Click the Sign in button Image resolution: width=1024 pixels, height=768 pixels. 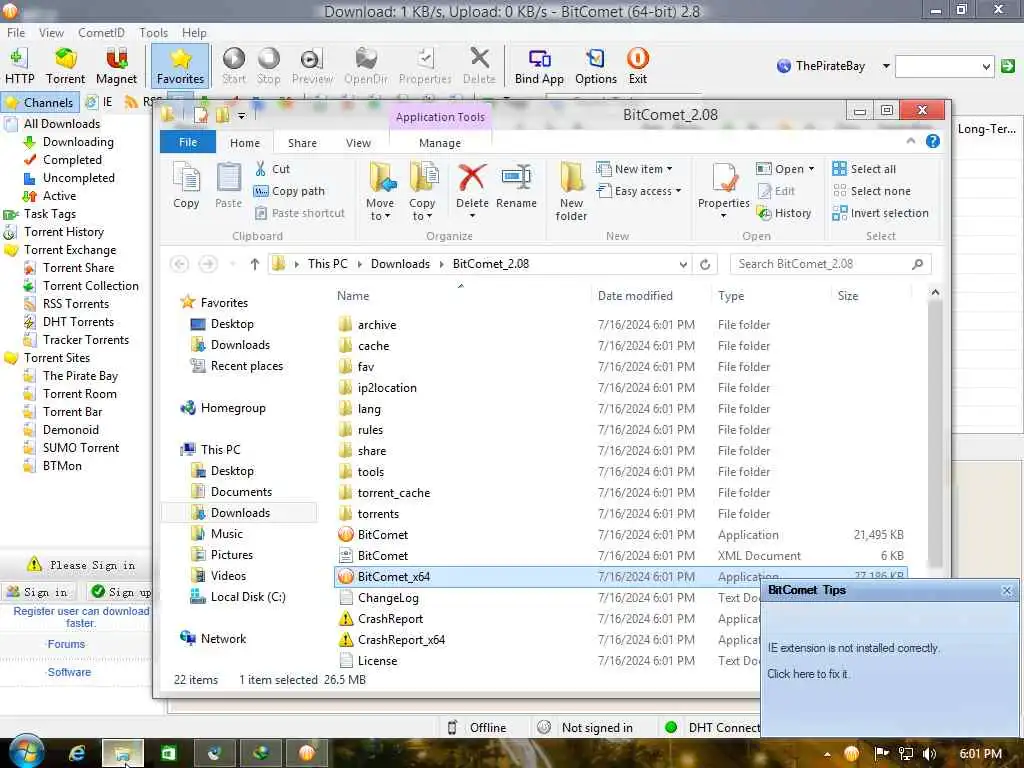pos(37,592)
